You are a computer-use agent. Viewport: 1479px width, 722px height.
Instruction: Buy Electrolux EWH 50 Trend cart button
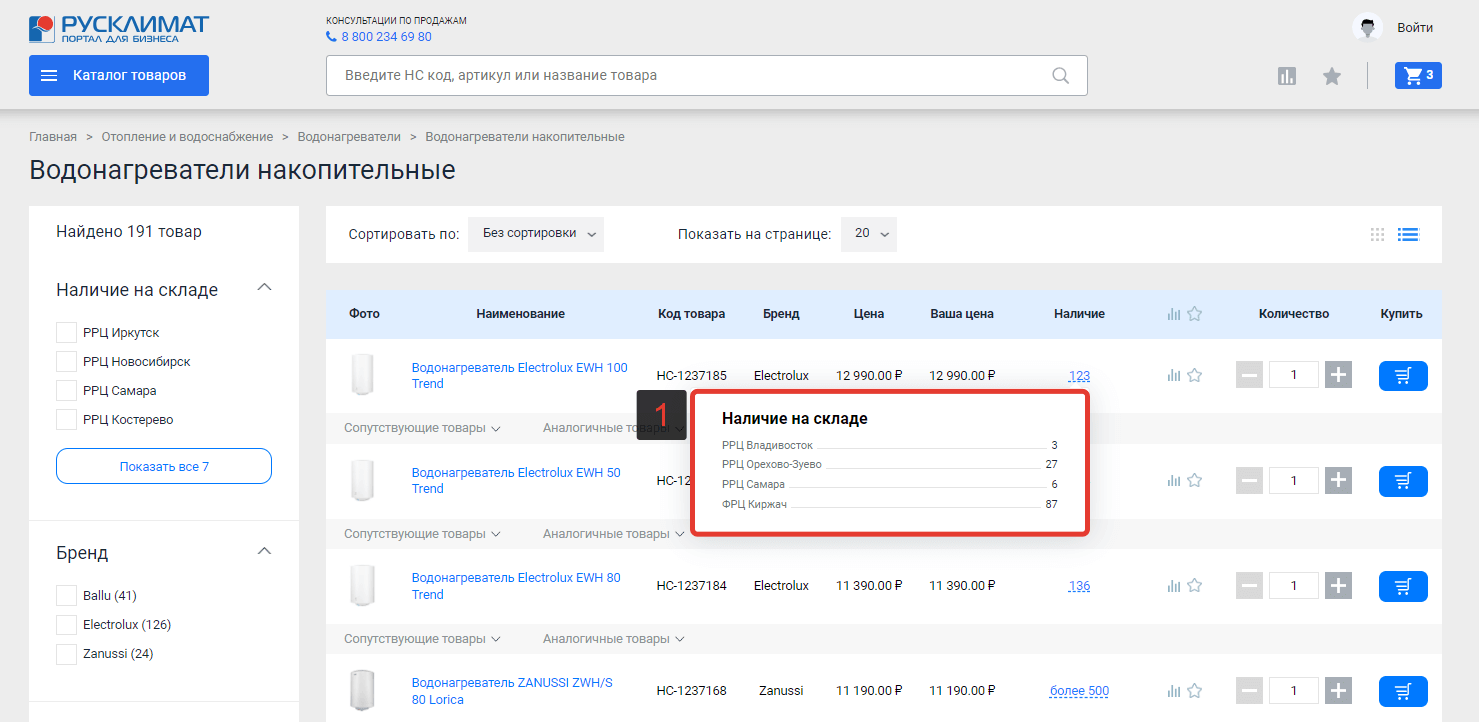[x=1403, y=481]
